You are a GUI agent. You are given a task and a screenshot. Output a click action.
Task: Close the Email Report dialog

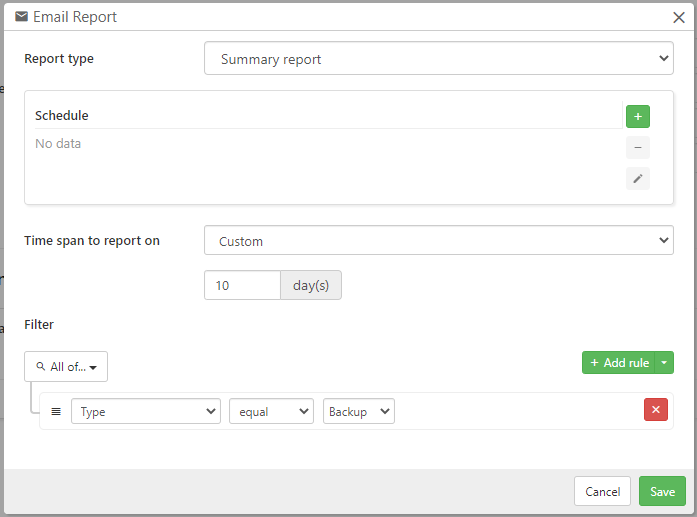(679, 17)
